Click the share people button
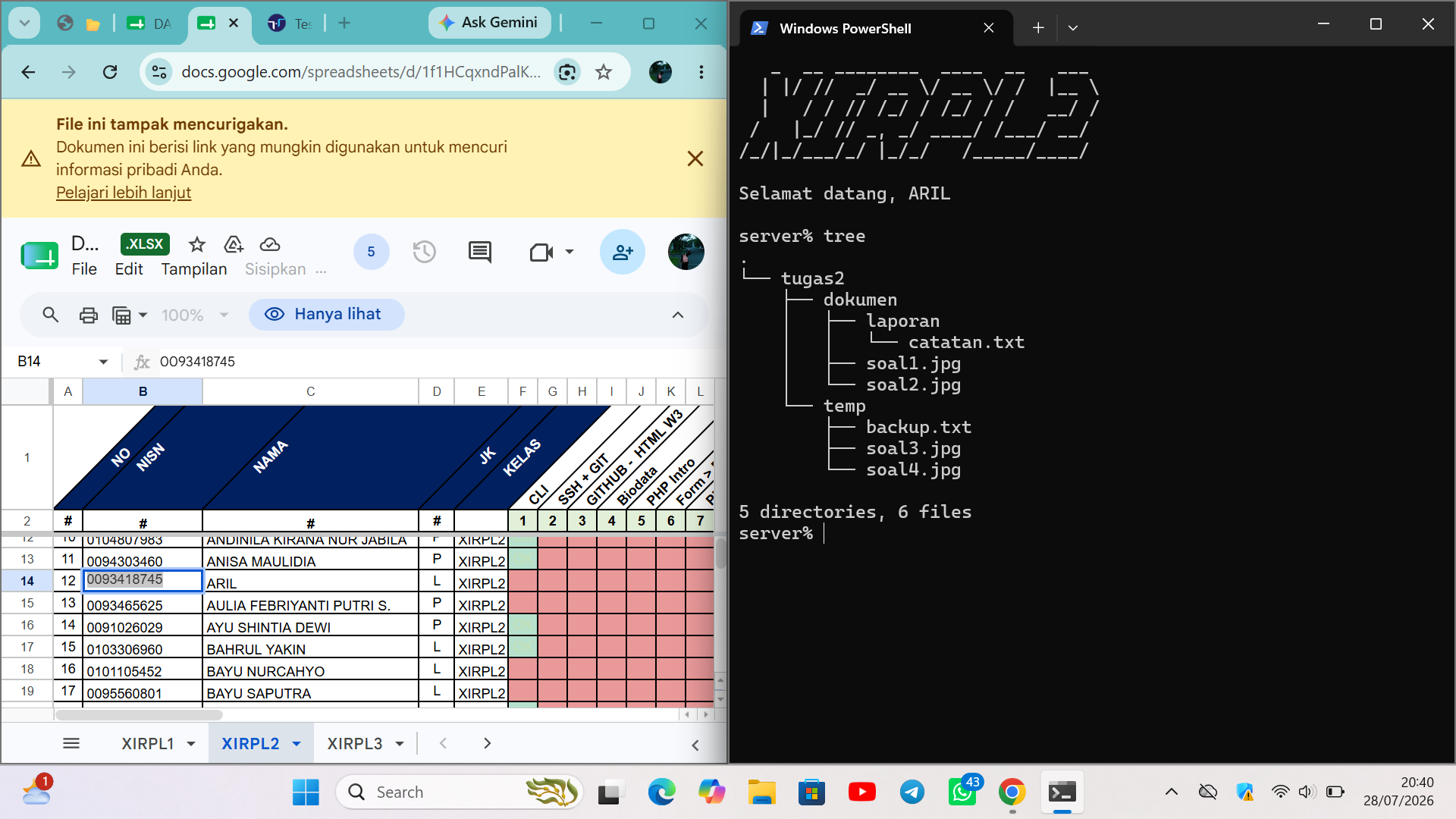Viewport: 1456px width, 819px height. tap(623, 252)
